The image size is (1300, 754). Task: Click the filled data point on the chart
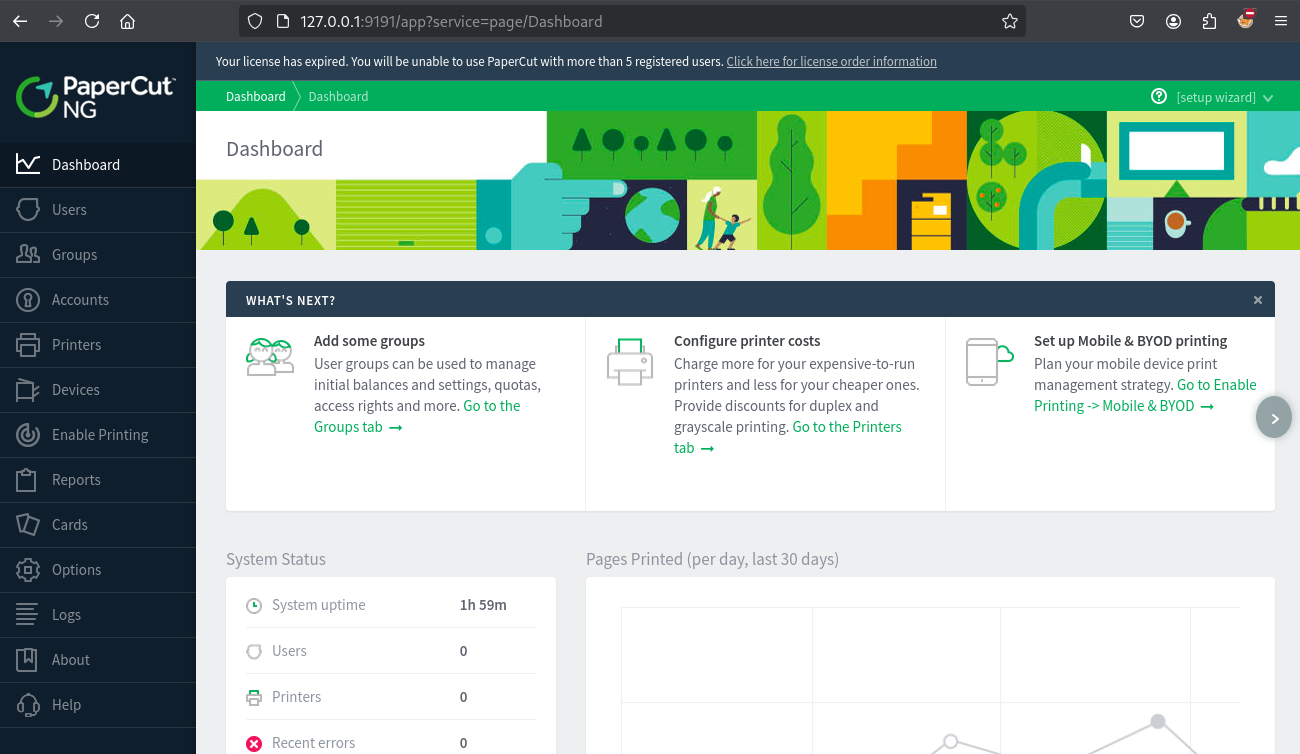[1157, 721]
